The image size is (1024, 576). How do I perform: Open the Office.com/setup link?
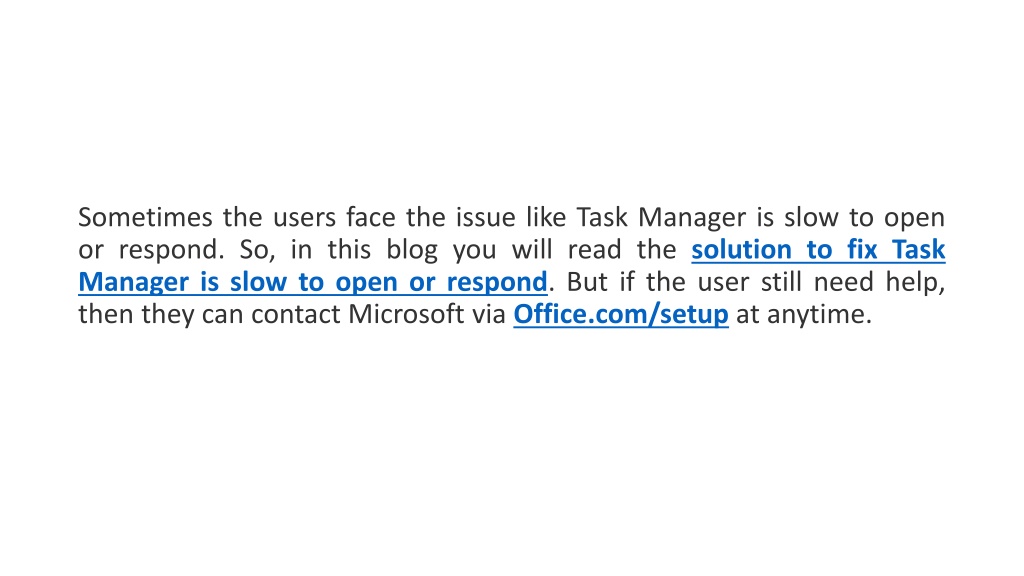[x=620, y=315]
